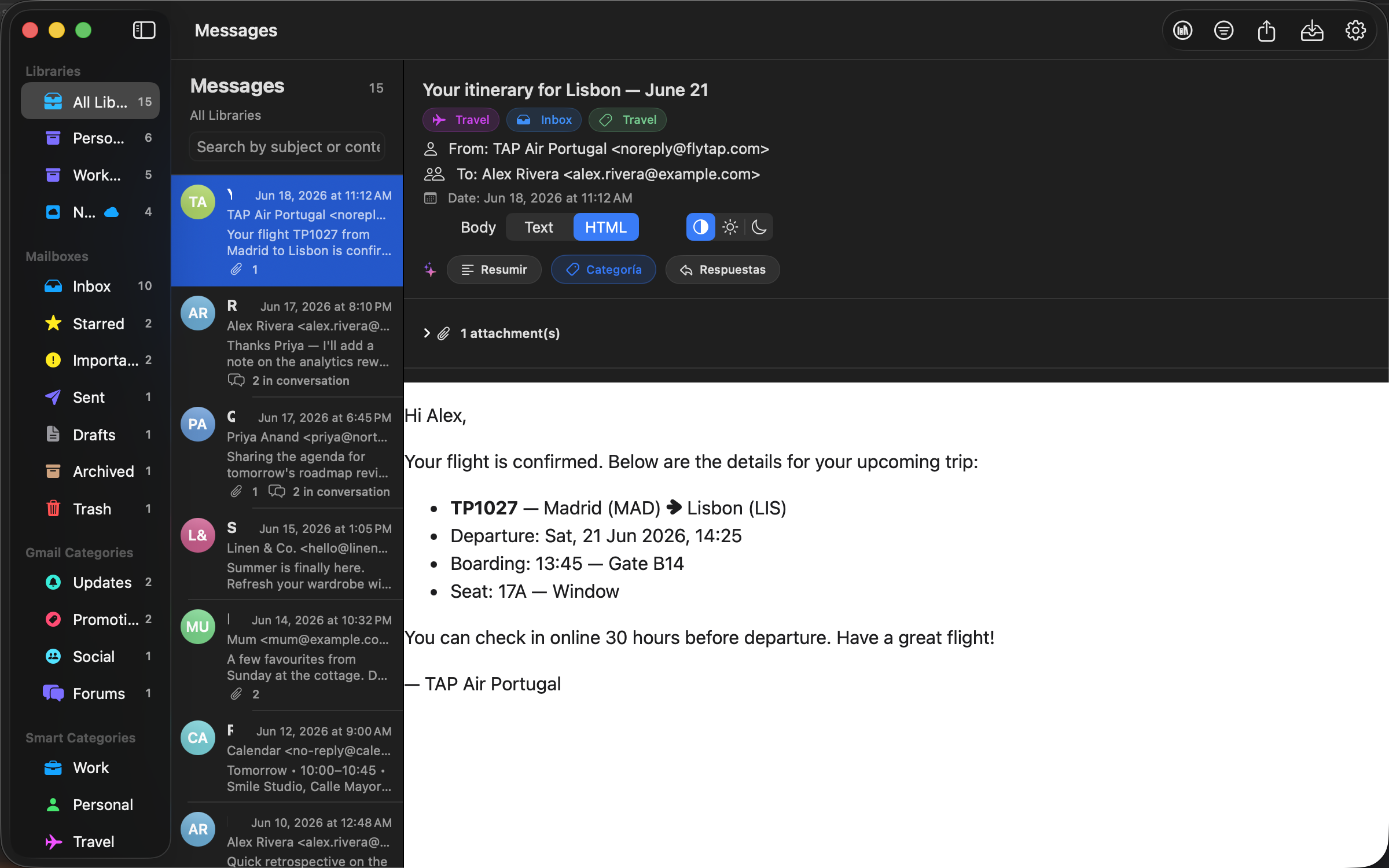Click the search by subject field
Image resolution: width=1389 pixels, height=868 pixels.
click(x=287, y=147)
